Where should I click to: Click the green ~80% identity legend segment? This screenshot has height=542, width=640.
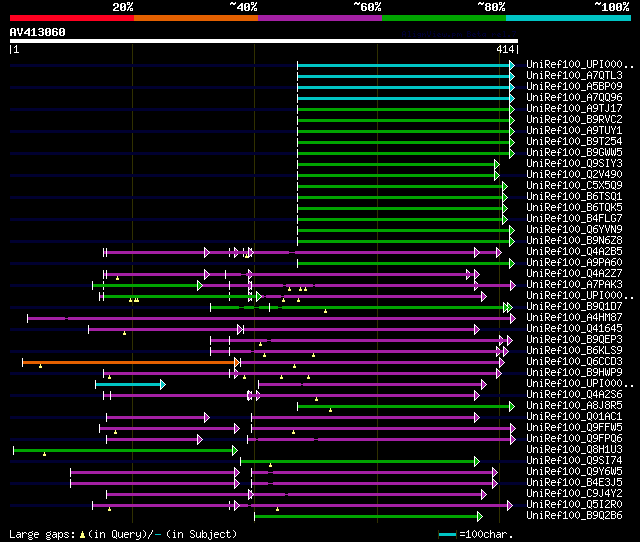tap(444, 18)
